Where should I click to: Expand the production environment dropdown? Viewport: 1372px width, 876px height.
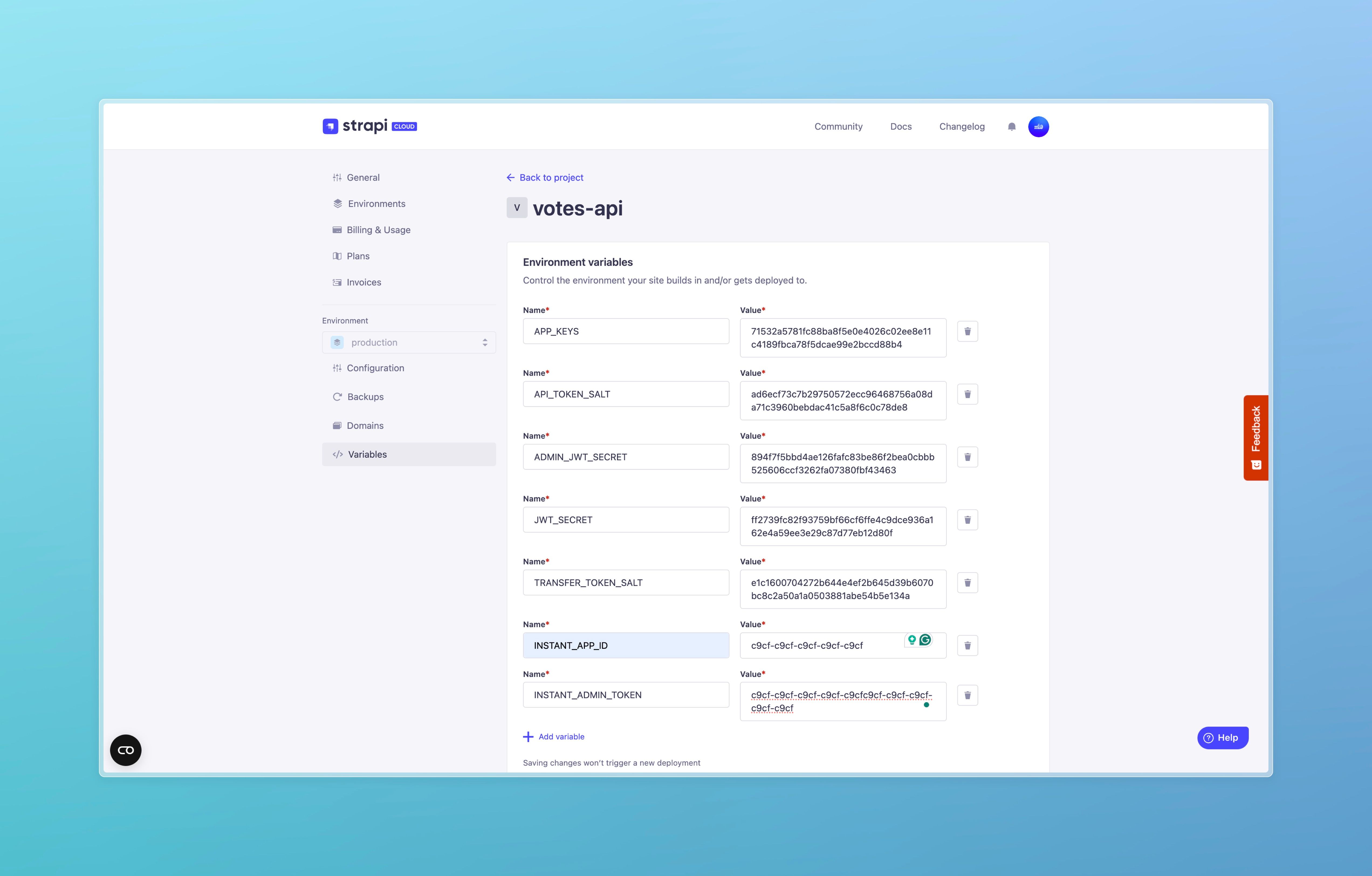[x=409, y=342]
